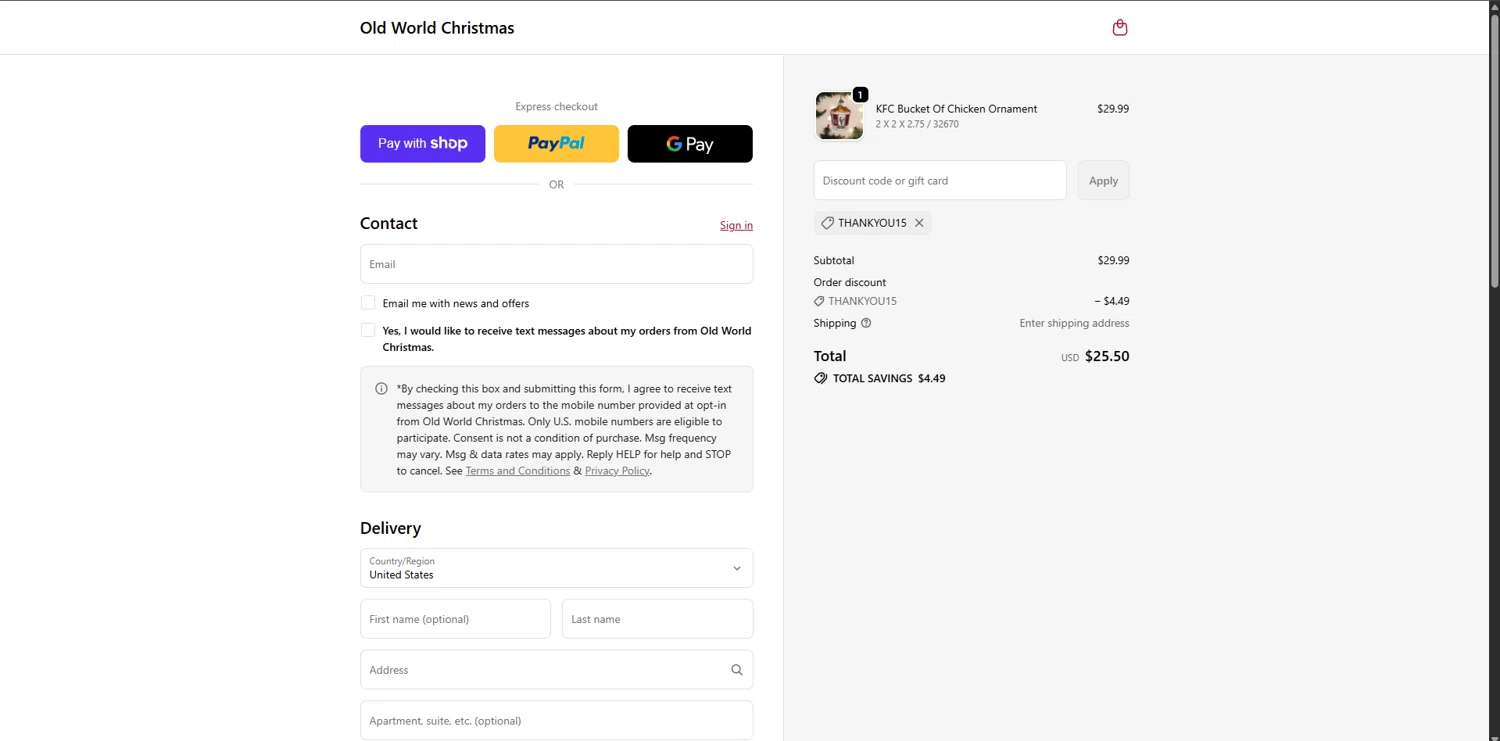Screen dimensions: 1500x741
Task: Check the receive text messages box
Action: [368, 330]
